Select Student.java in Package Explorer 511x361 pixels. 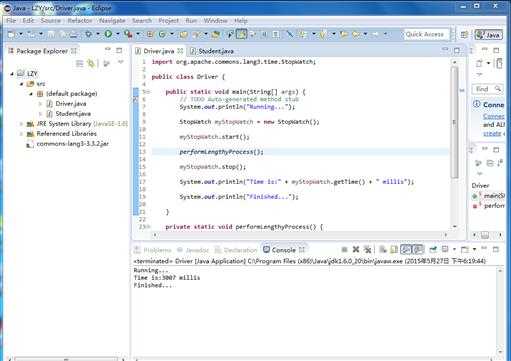(73, 114)
